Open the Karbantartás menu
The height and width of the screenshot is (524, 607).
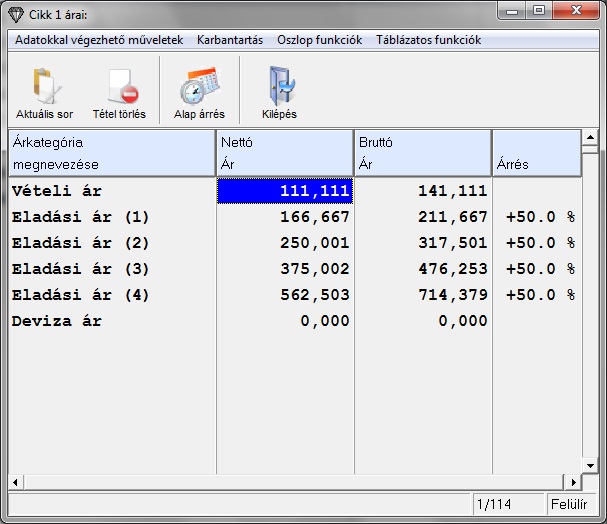tap(230, 41)
